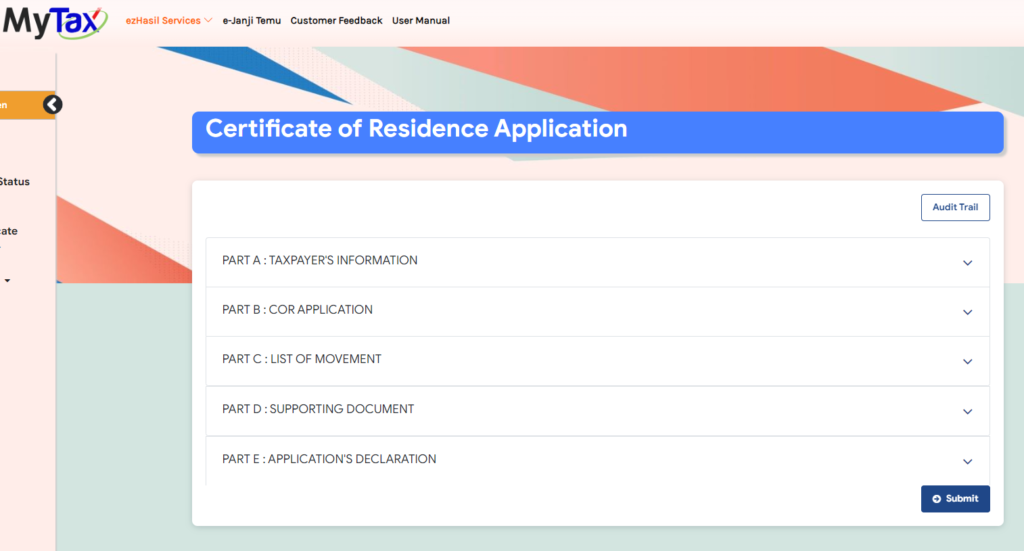Click the Certificate of Residence Application heading
Image resolution: width=1024 pixels, height=551 pixels.
[x=416, y=129]
